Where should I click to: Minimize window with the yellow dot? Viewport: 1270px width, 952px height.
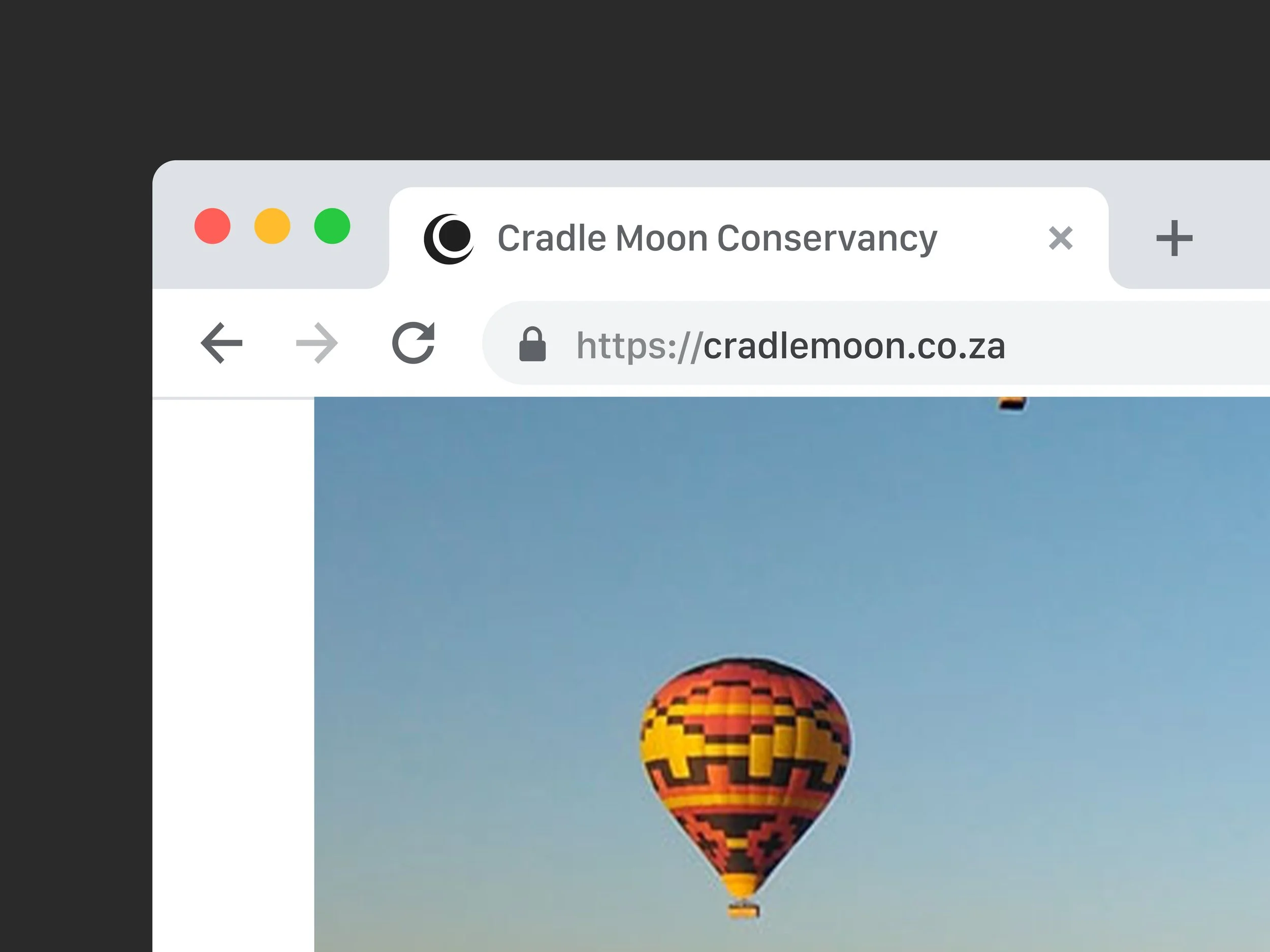(x=272, y=226)
